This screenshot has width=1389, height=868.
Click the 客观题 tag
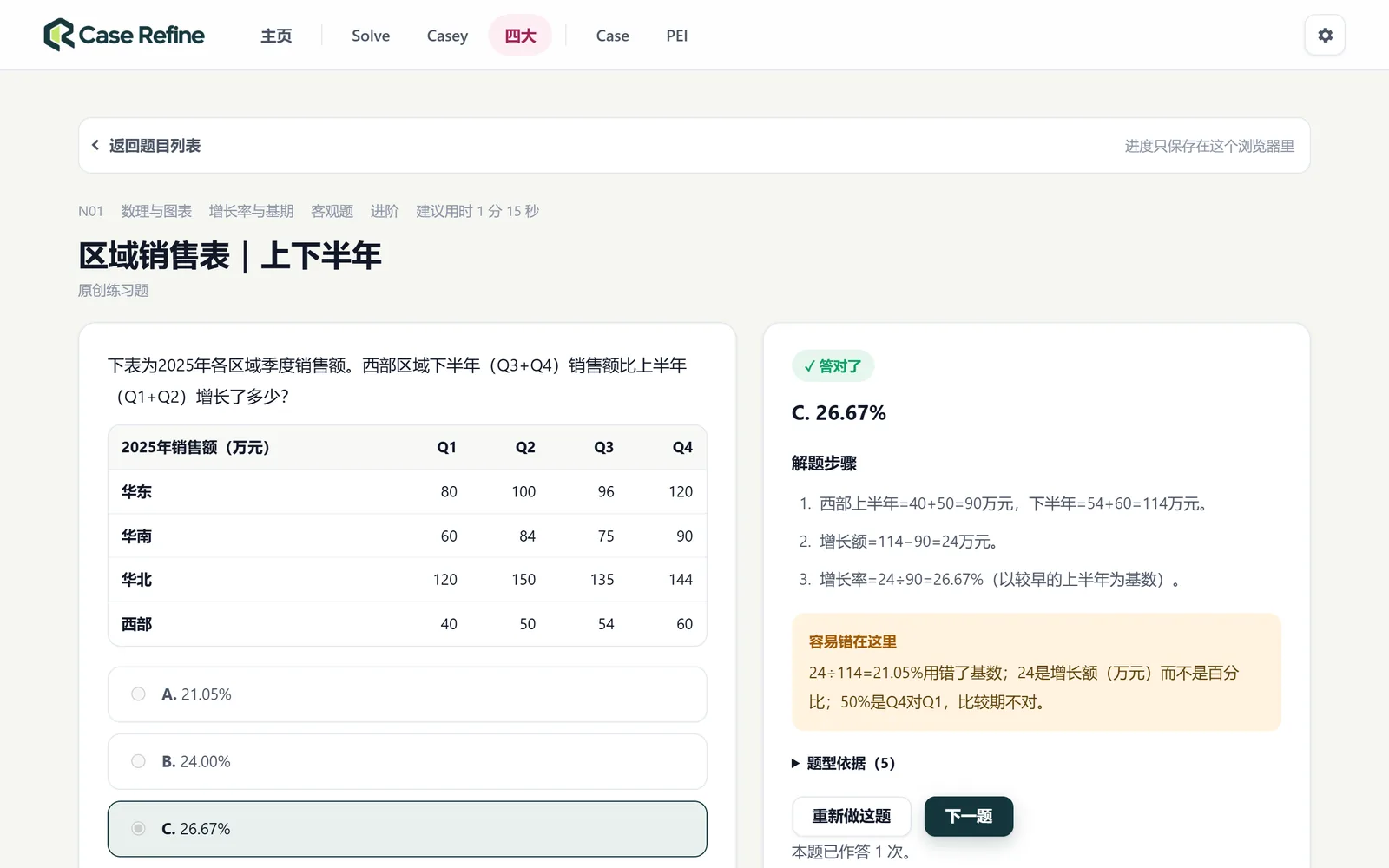click(x=332, y=211)
